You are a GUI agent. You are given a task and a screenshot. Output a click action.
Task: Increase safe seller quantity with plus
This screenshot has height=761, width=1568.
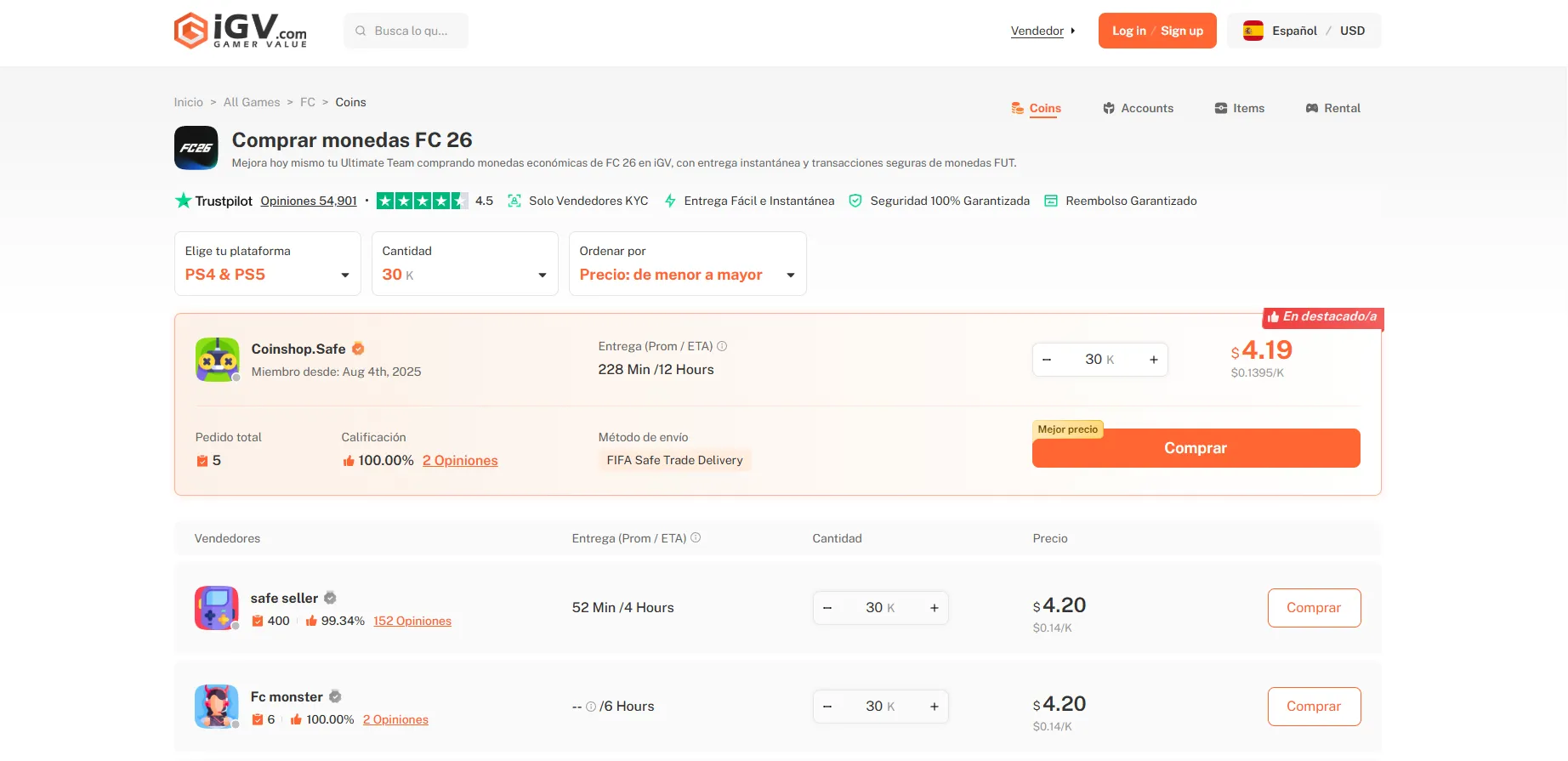pyautogui.click(x=935, y=608)
